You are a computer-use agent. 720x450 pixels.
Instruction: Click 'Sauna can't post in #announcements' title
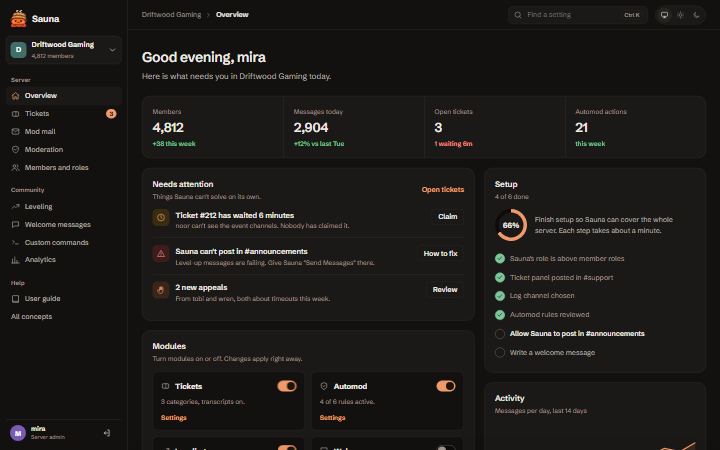(242, 252)
